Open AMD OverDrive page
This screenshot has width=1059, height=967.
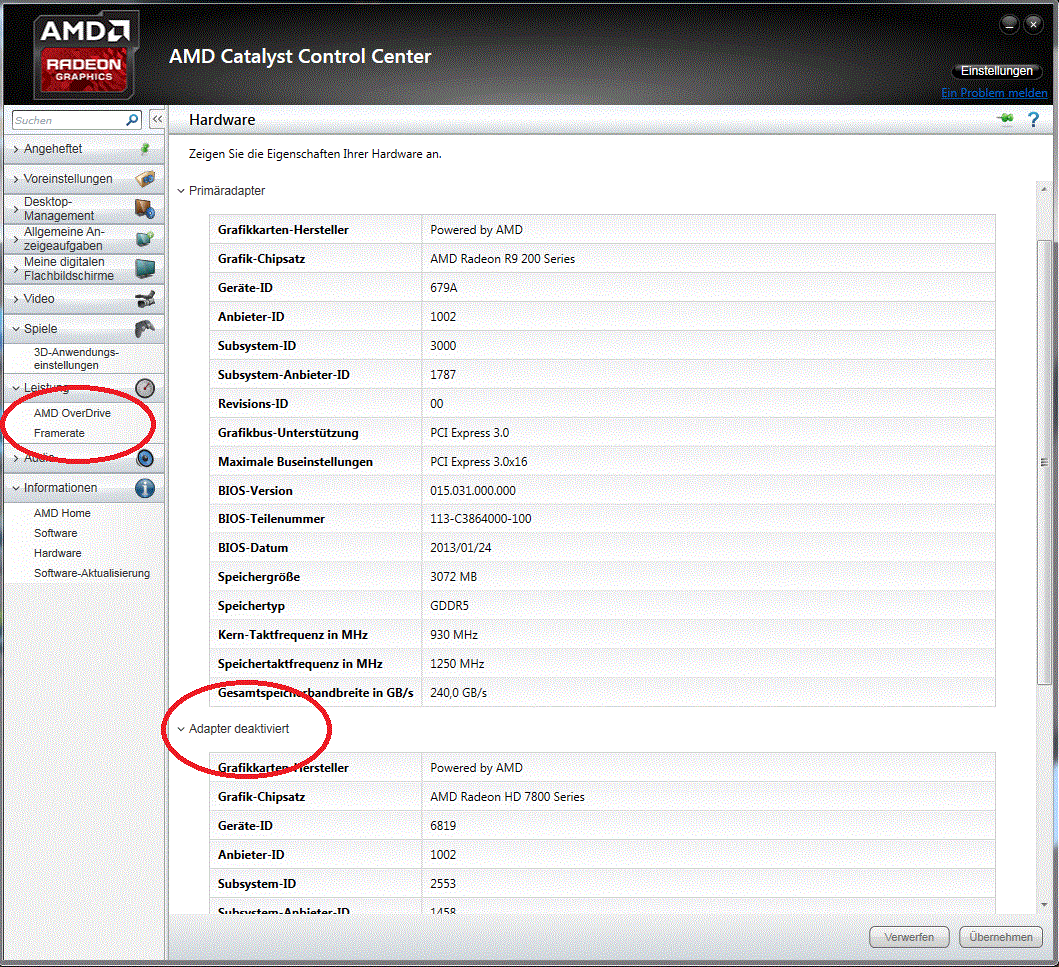tap(72, 413)
